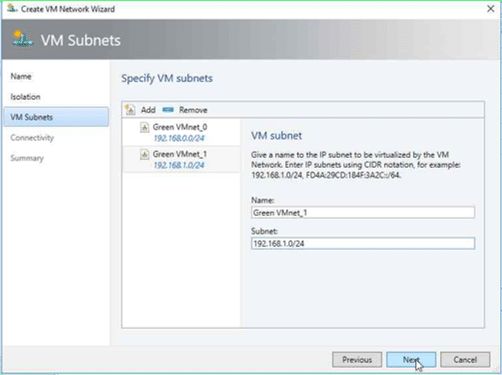Click the Remove subnet icon
Screen dimensions: 502x375
pos(168,110)
